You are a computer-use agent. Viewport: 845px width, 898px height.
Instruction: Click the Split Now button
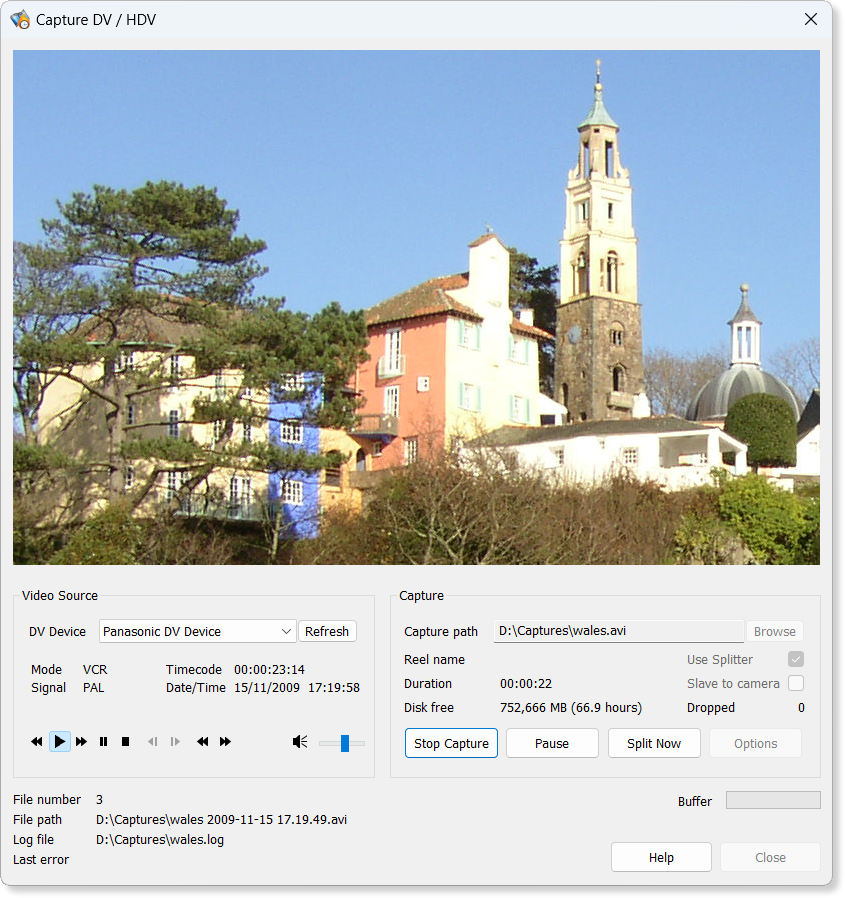click(x=654, y=743)
